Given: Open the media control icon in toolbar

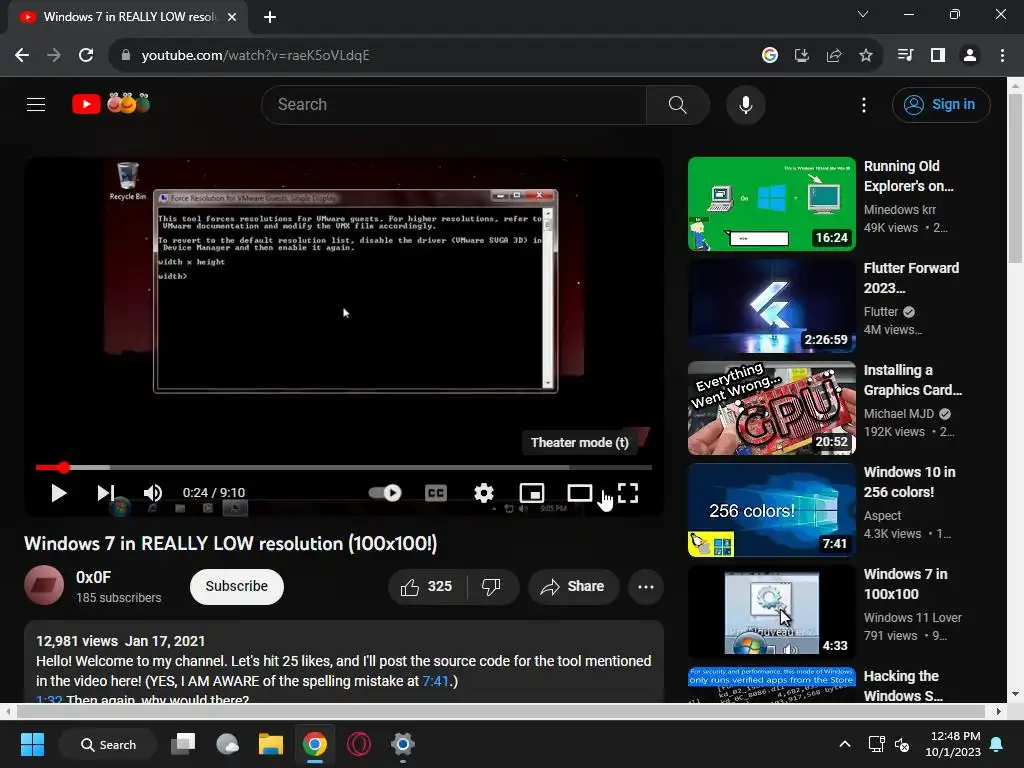Looking at the screenshot, I should click(905, 56).
